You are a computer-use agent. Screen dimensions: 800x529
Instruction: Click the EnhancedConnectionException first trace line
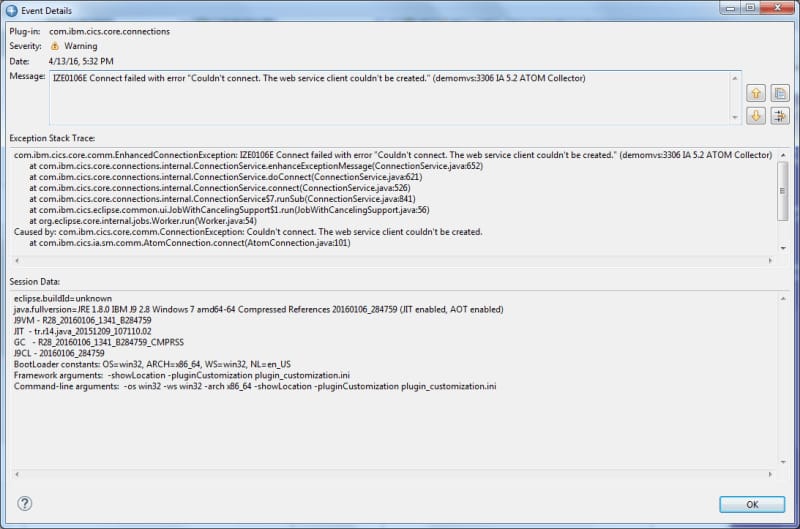point(392,155)
